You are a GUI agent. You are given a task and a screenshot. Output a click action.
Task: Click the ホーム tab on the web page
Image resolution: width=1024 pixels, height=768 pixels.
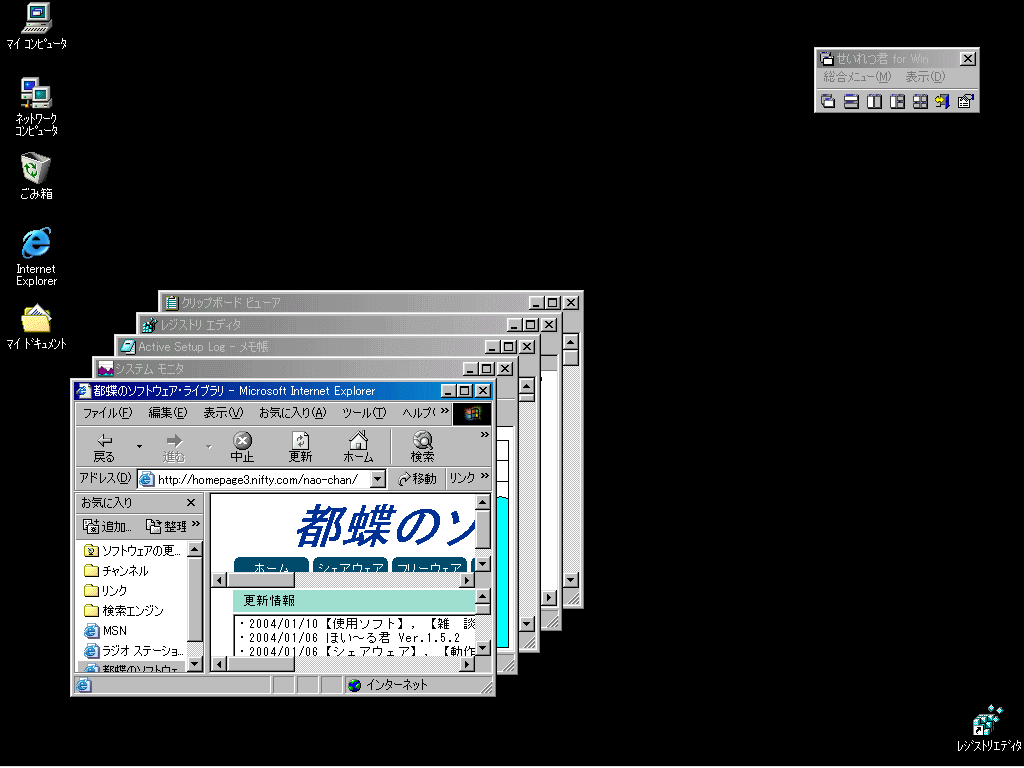[271, 566]
